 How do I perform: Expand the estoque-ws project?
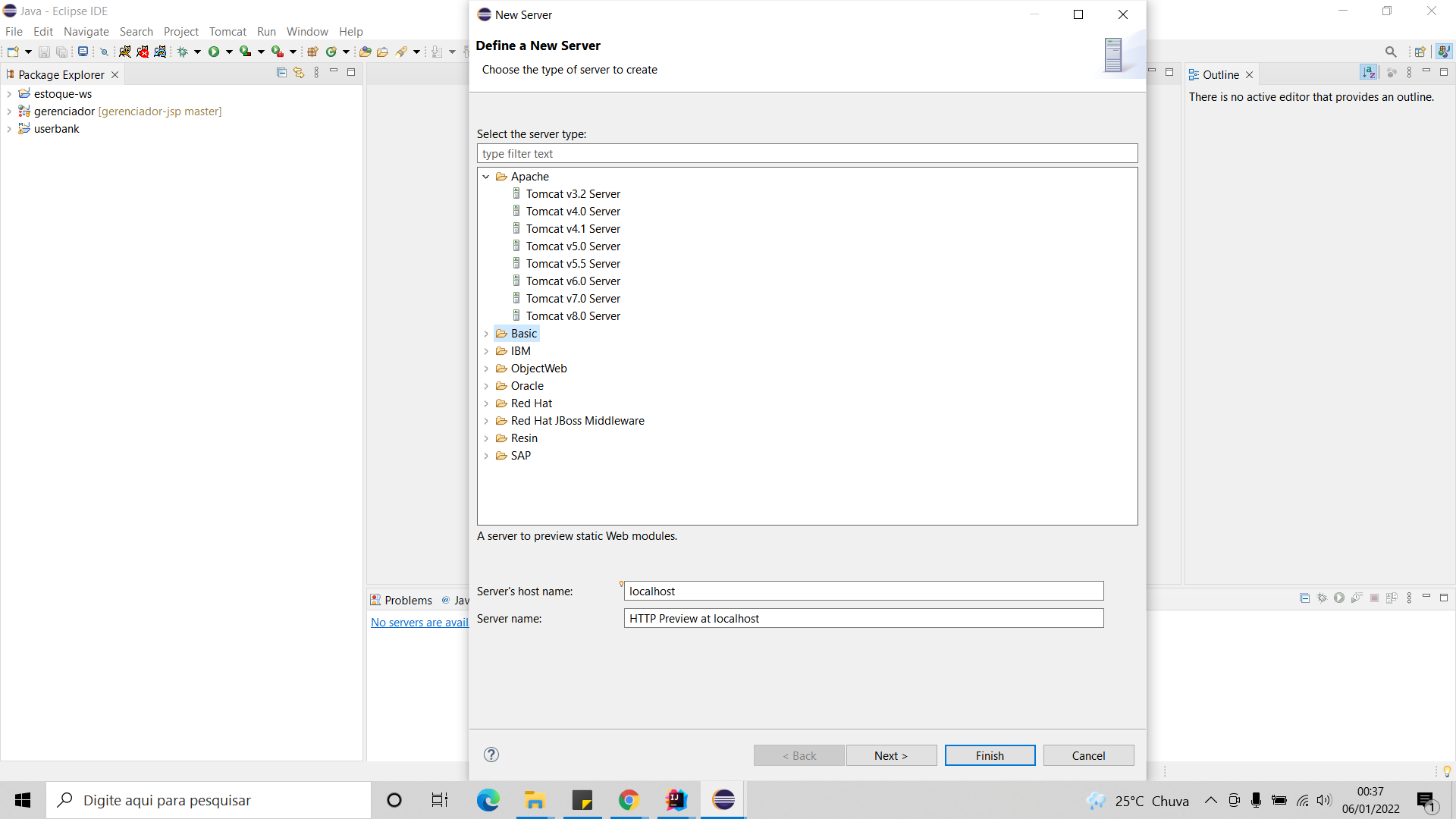point(9,94)
